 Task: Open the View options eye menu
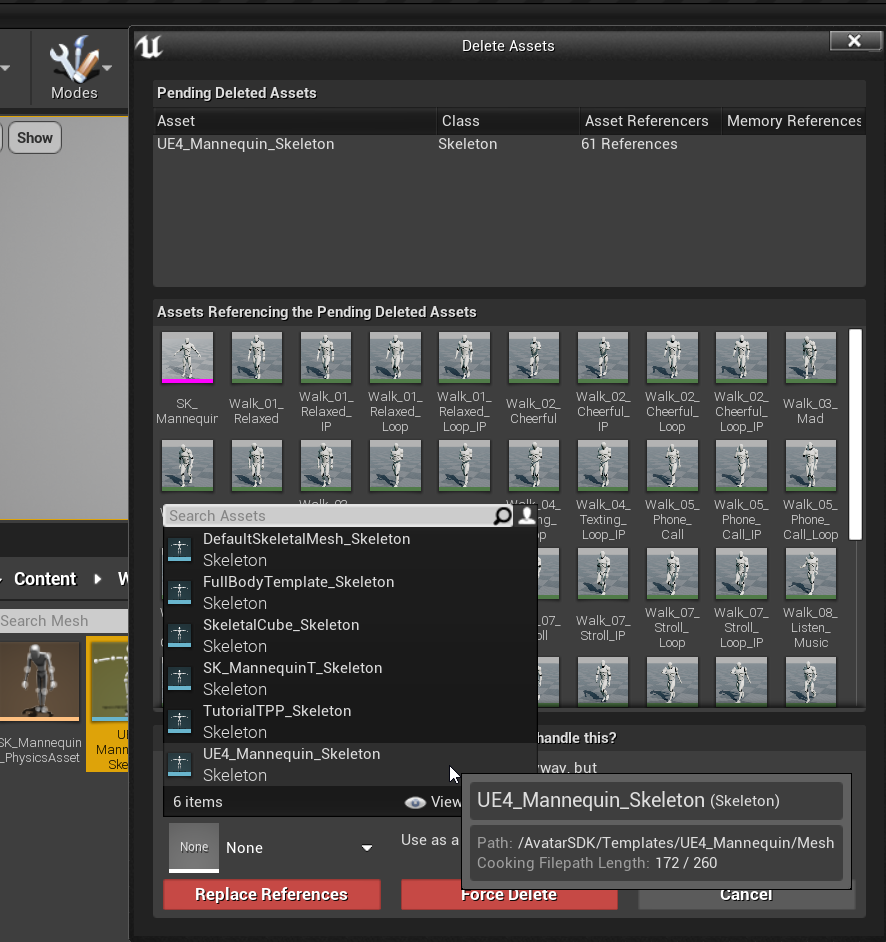[x=432, y=802]
